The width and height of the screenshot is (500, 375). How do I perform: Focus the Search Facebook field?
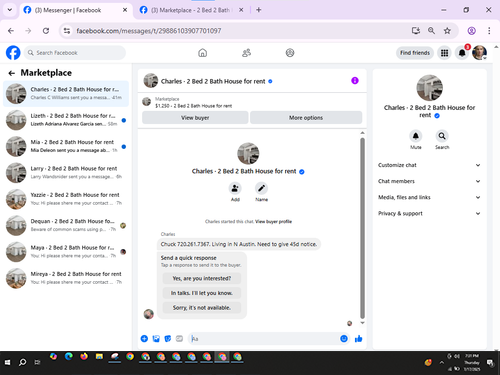[x=75, y=53]
